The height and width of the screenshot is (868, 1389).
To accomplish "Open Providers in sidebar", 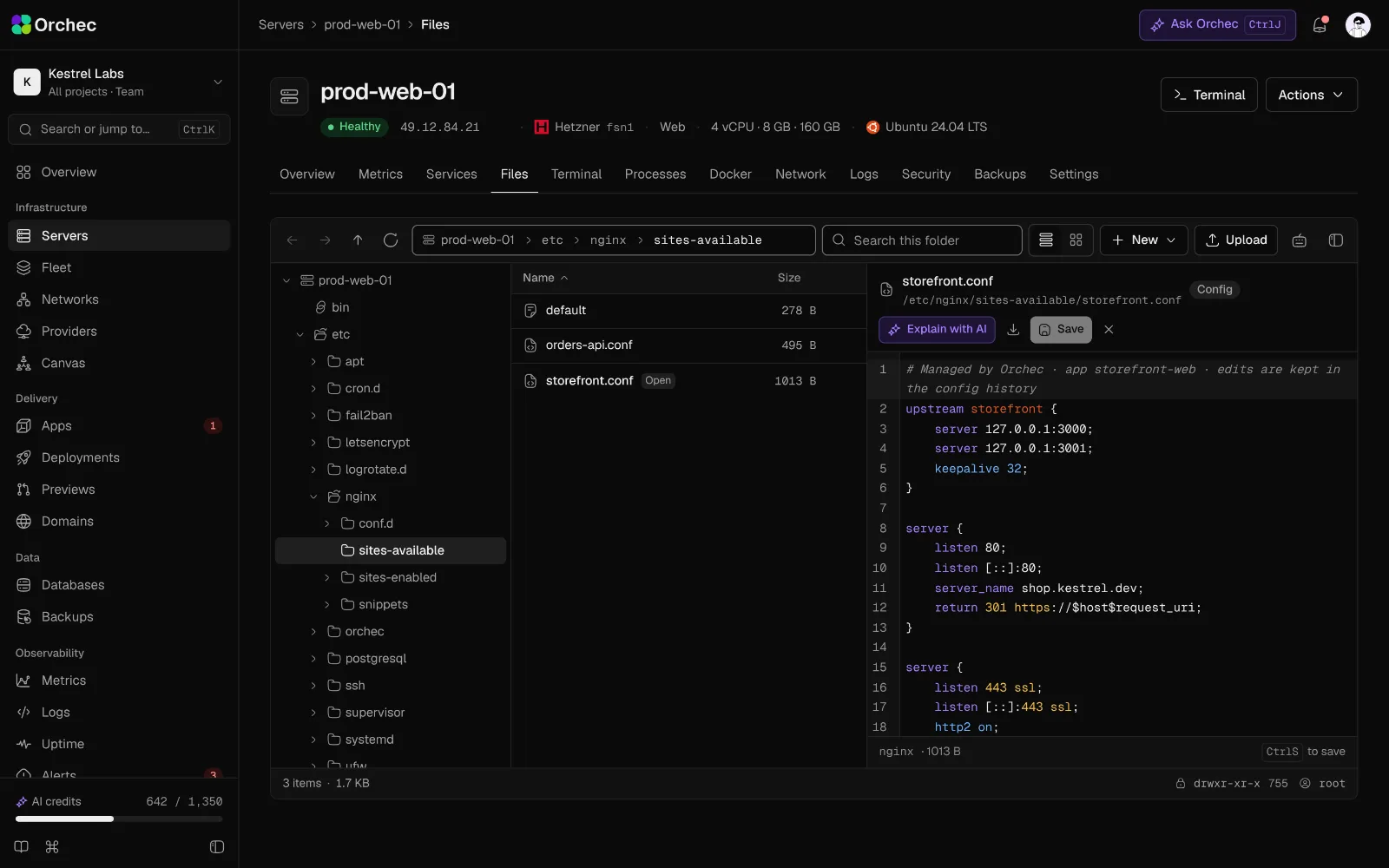I will (x=119, y=332).
